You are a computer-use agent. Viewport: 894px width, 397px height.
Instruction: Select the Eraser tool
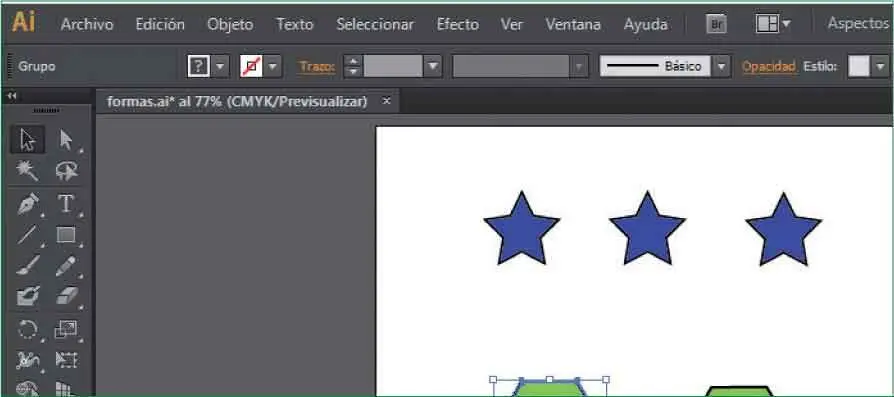(x=67, y=295)
